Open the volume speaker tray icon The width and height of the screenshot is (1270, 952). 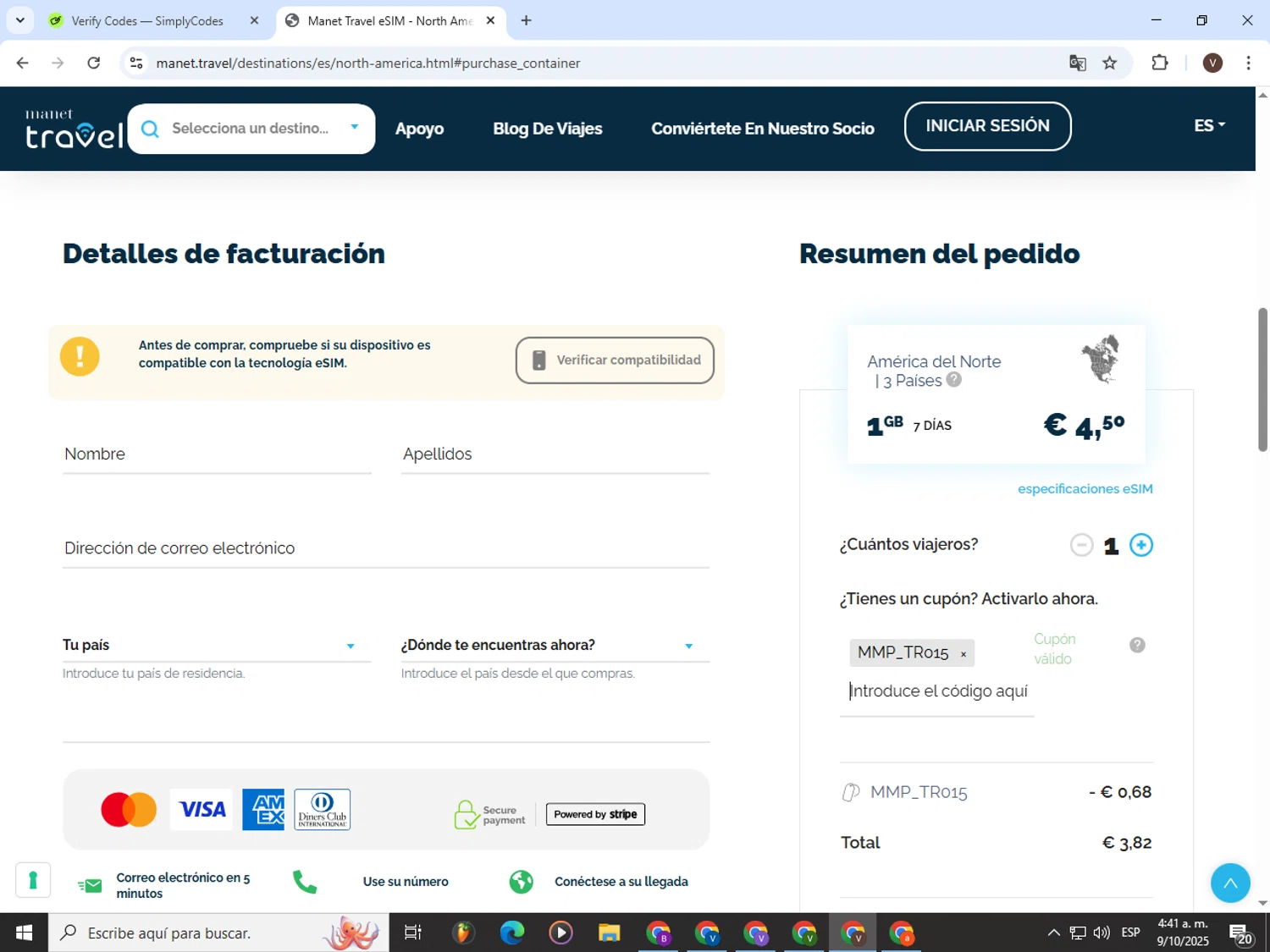click(x=1102, y=933)
